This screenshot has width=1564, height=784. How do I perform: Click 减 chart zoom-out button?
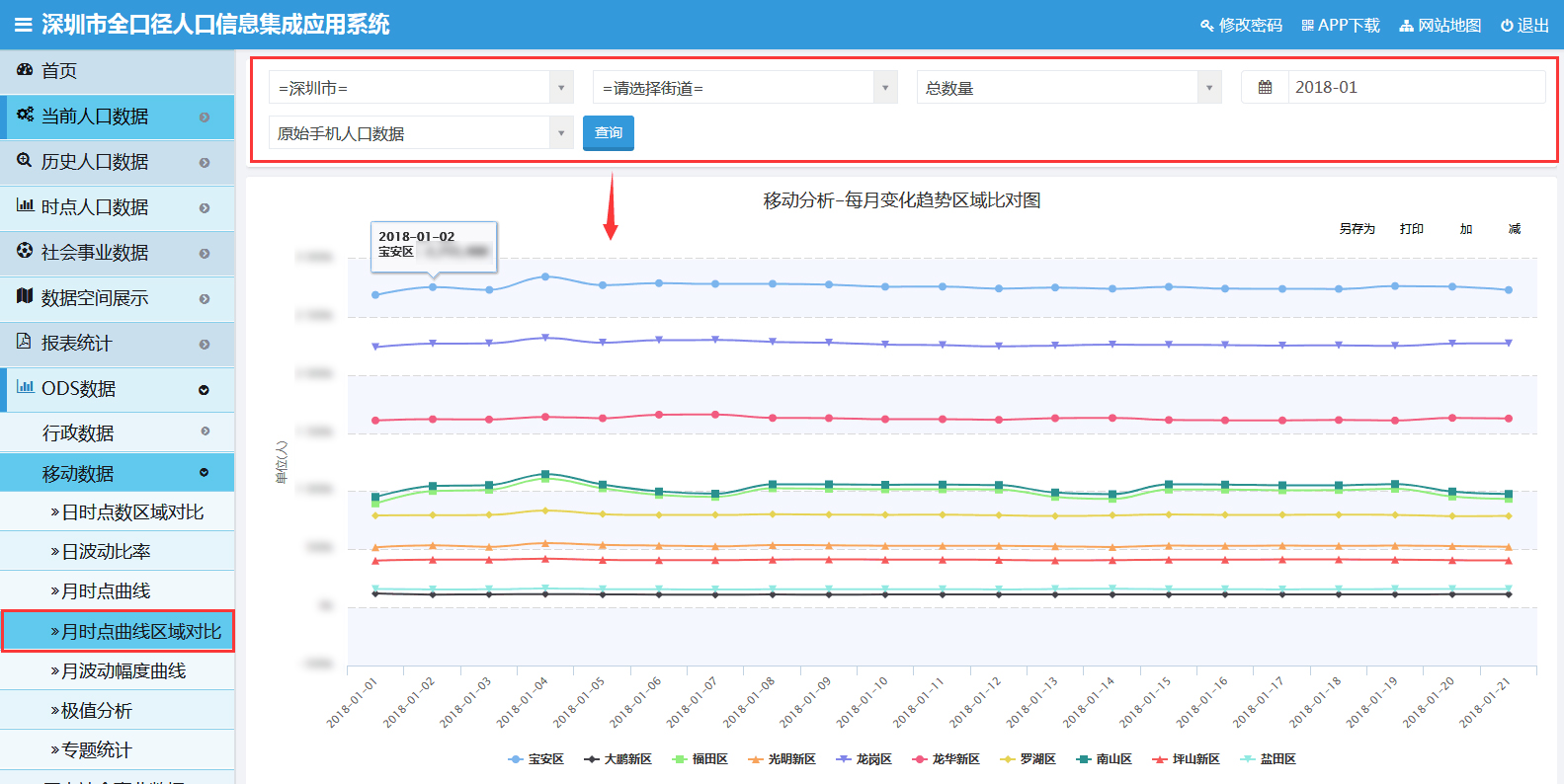(1515, 228)
